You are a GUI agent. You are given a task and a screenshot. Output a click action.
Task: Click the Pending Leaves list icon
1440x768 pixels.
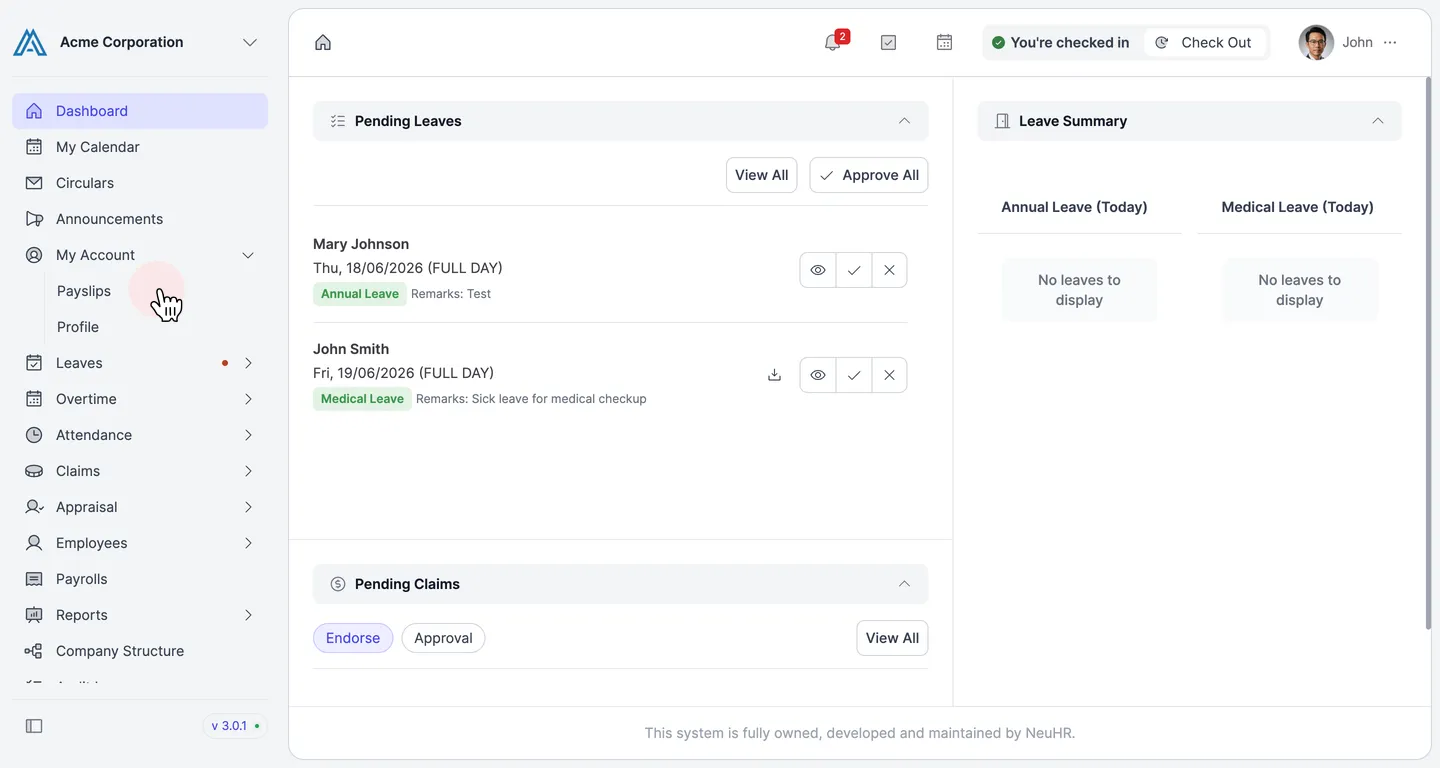click(338, 121)
